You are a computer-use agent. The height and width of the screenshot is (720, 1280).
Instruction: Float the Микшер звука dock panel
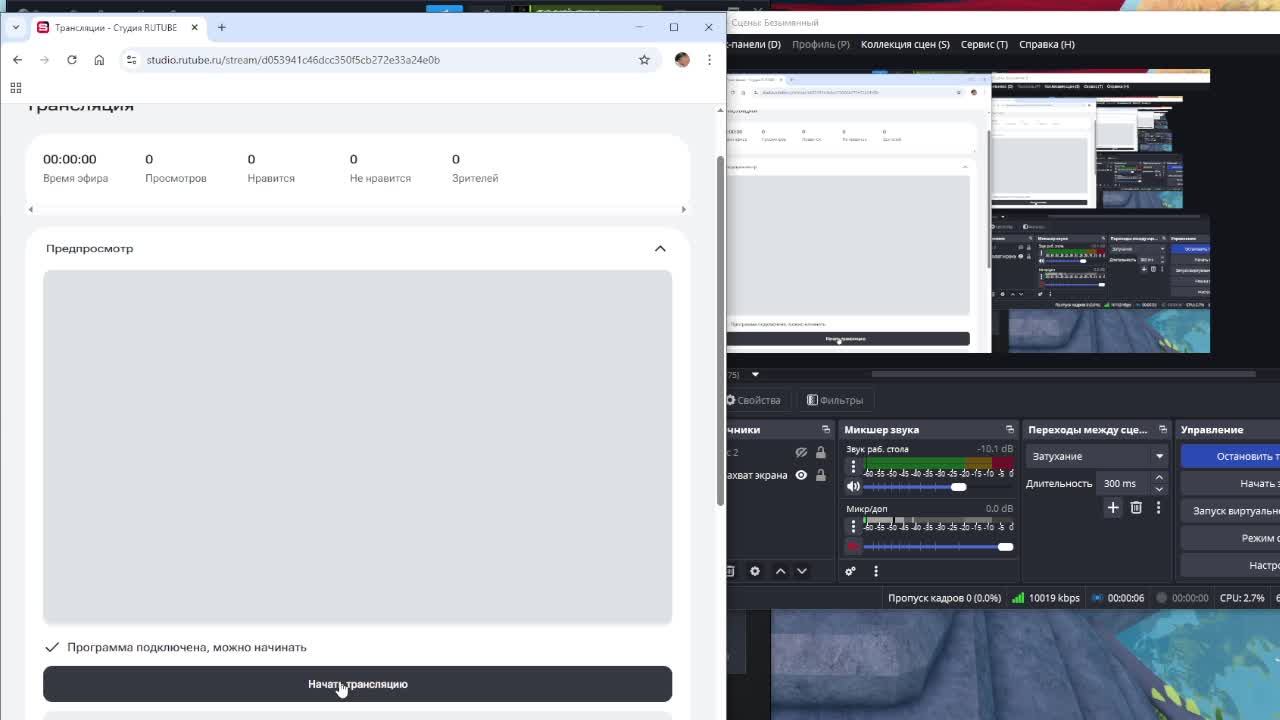point(1010,430)
